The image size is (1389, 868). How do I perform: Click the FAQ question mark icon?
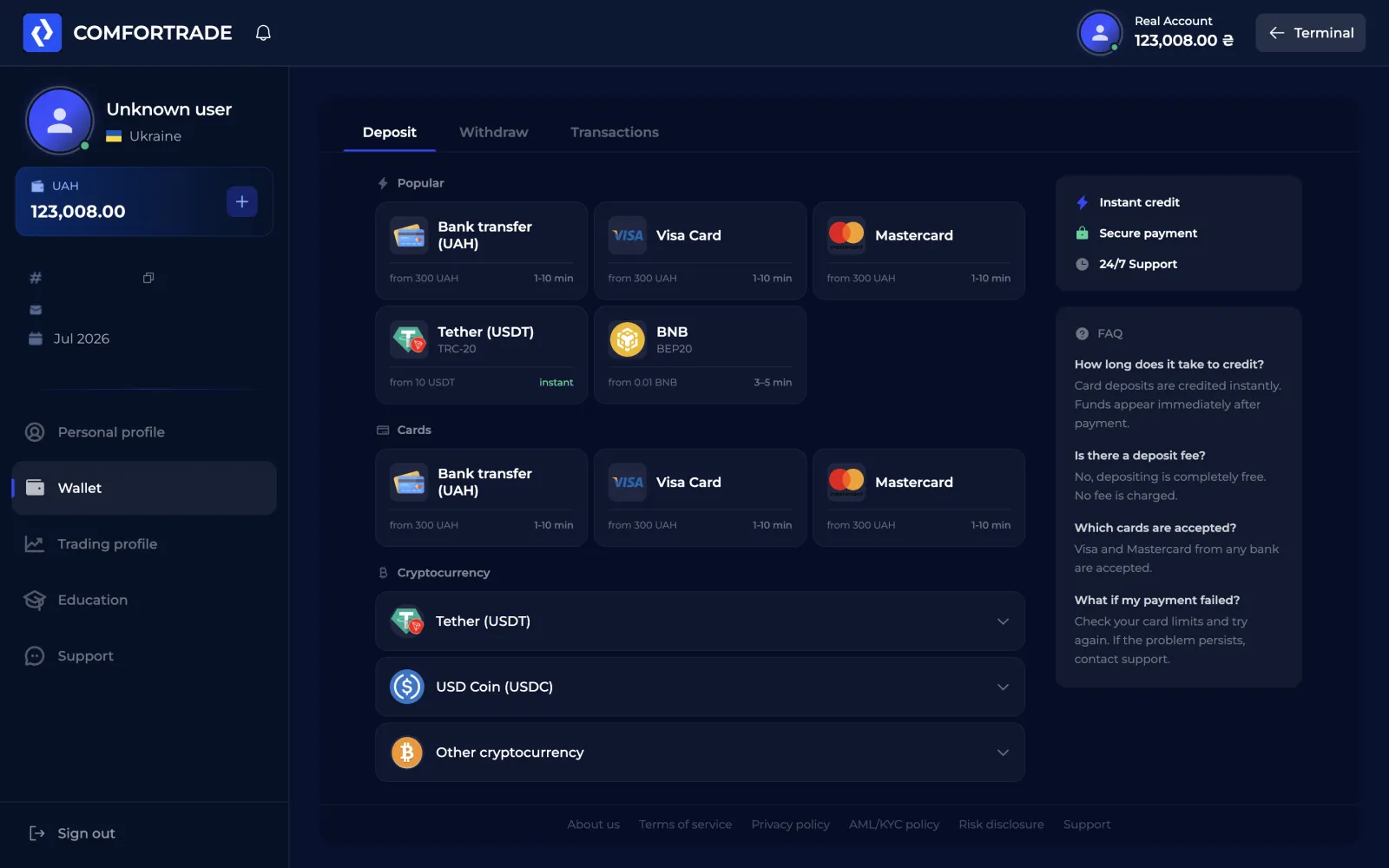point(1082,333)
